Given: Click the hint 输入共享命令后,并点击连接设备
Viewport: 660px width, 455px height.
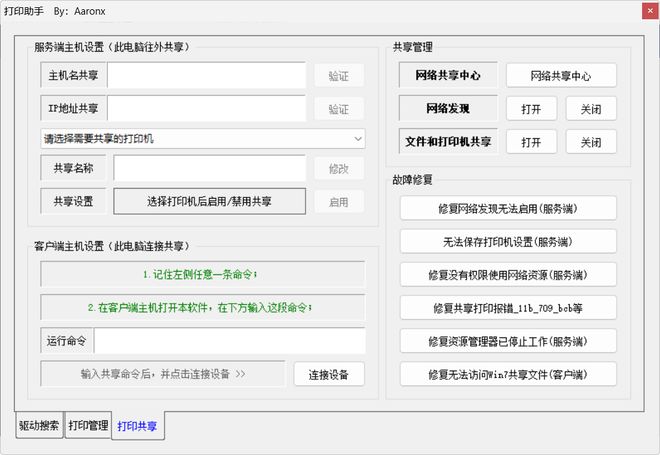Looking at the screenshot, I should pos(163,374).
